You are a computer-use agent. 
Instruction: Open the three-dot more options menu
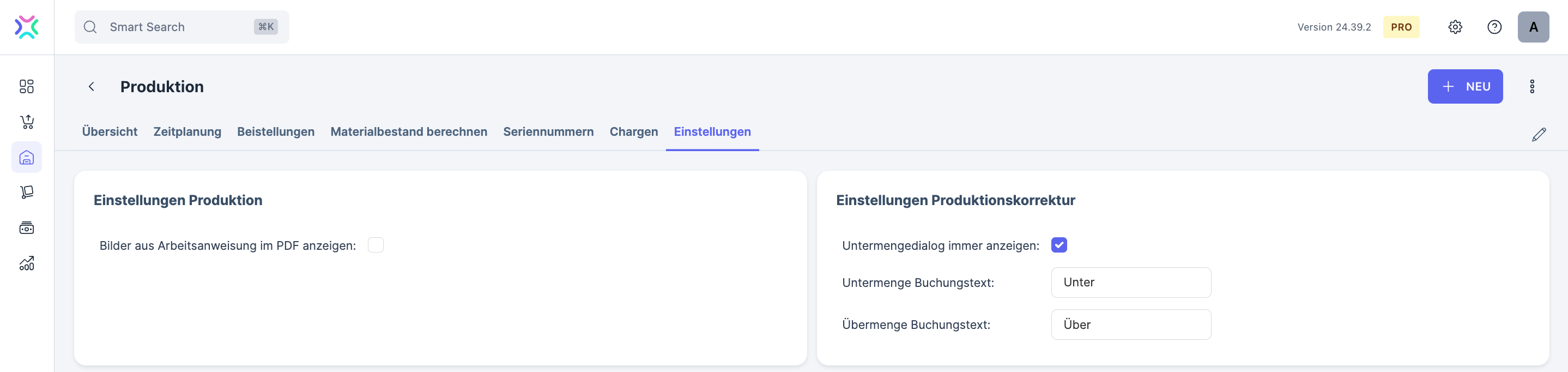(1531, 87)
